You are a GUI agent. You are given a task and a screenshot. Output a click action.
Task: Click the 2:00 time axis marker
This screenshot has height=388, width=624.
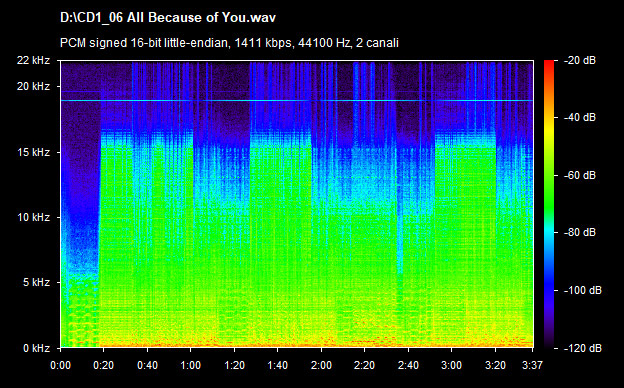pos(321,365)
